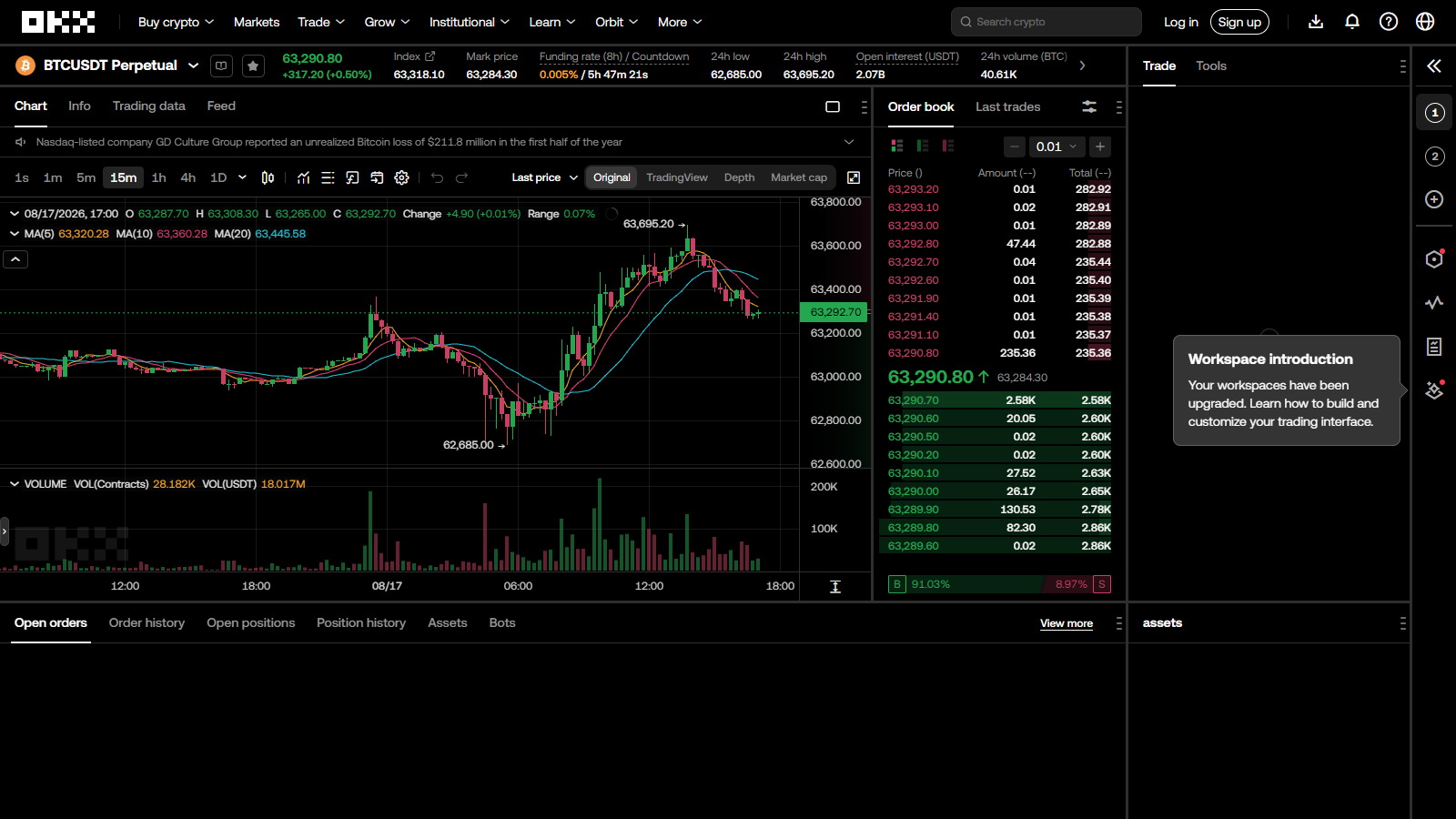Screen dimensions: 1456x819
Task: Click the Sign up button
Action: (x=1239, y=22)
